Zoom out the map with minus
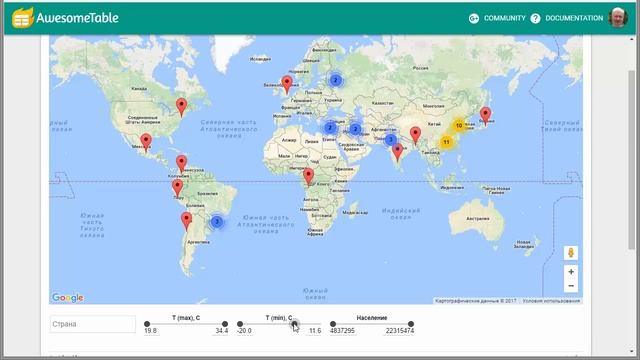Image resolution: width=640 pixels, height=360 pixels. [x=571, y=286]
